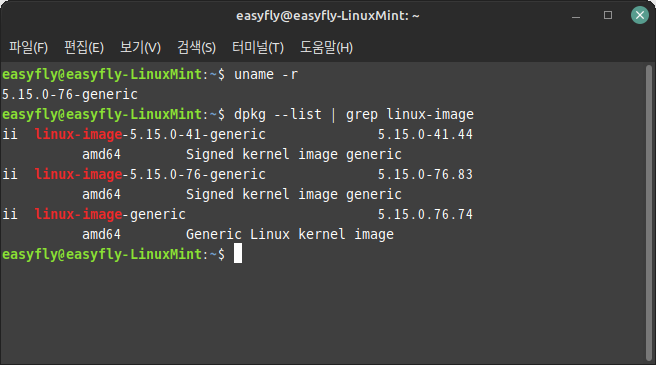Open the 검색(S) menu

coord(196,47)
